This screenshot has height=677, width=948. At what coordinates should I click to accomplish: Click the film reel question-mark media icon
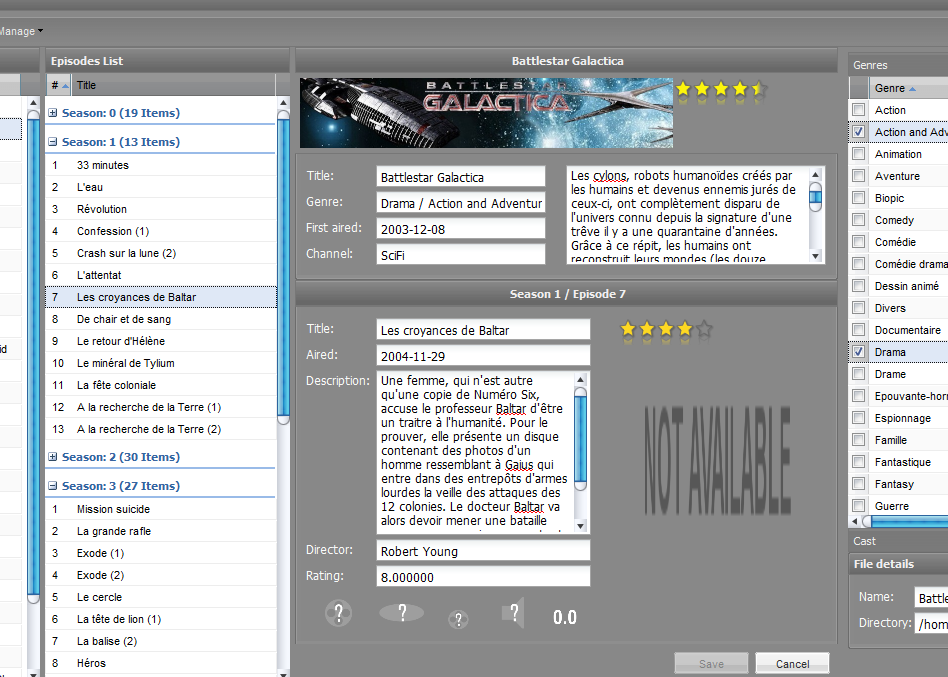(339, 614)
